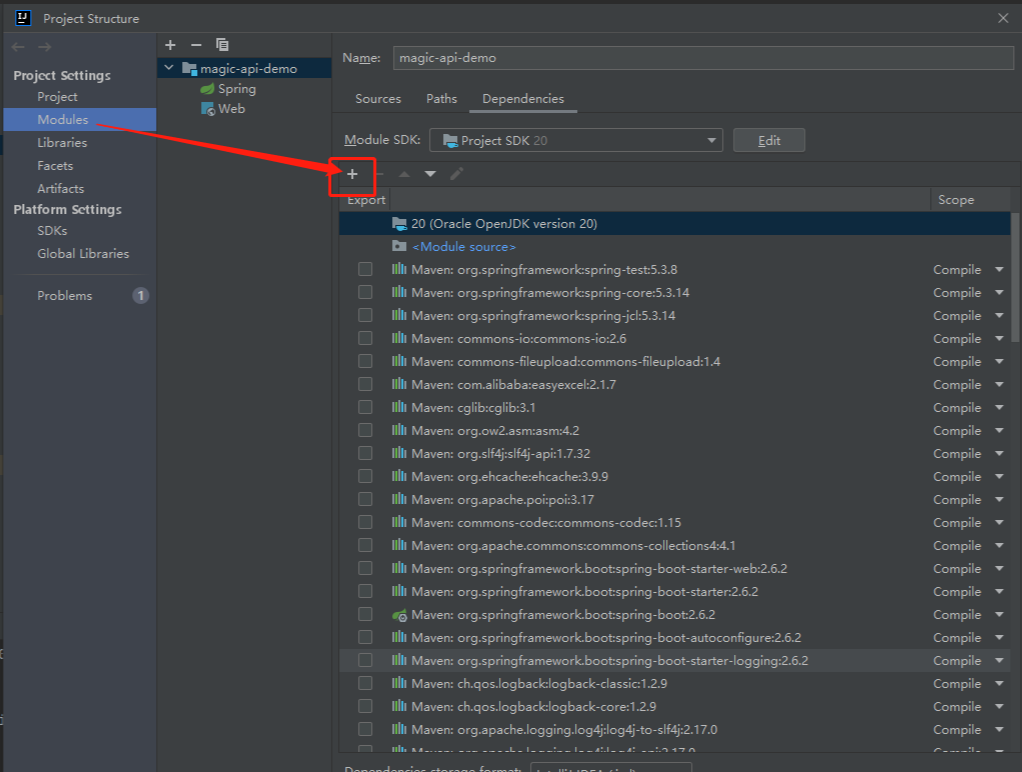Open Artifacts settings
Viewport: 1022px width, 772px height.
pyautogui.click(x=61, y=188)
